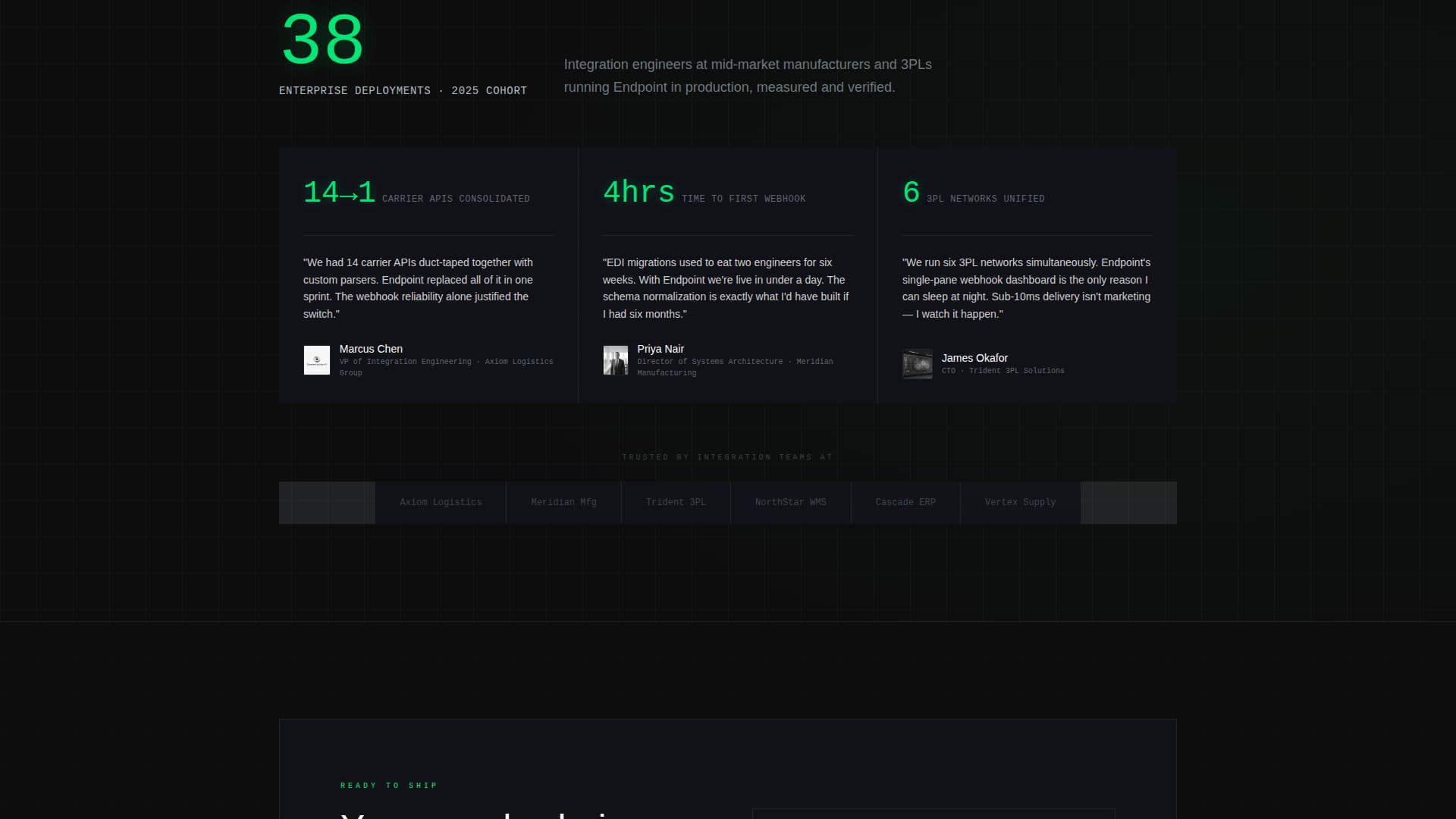Click the READY TO SHIP label

[x=389, y=786]
